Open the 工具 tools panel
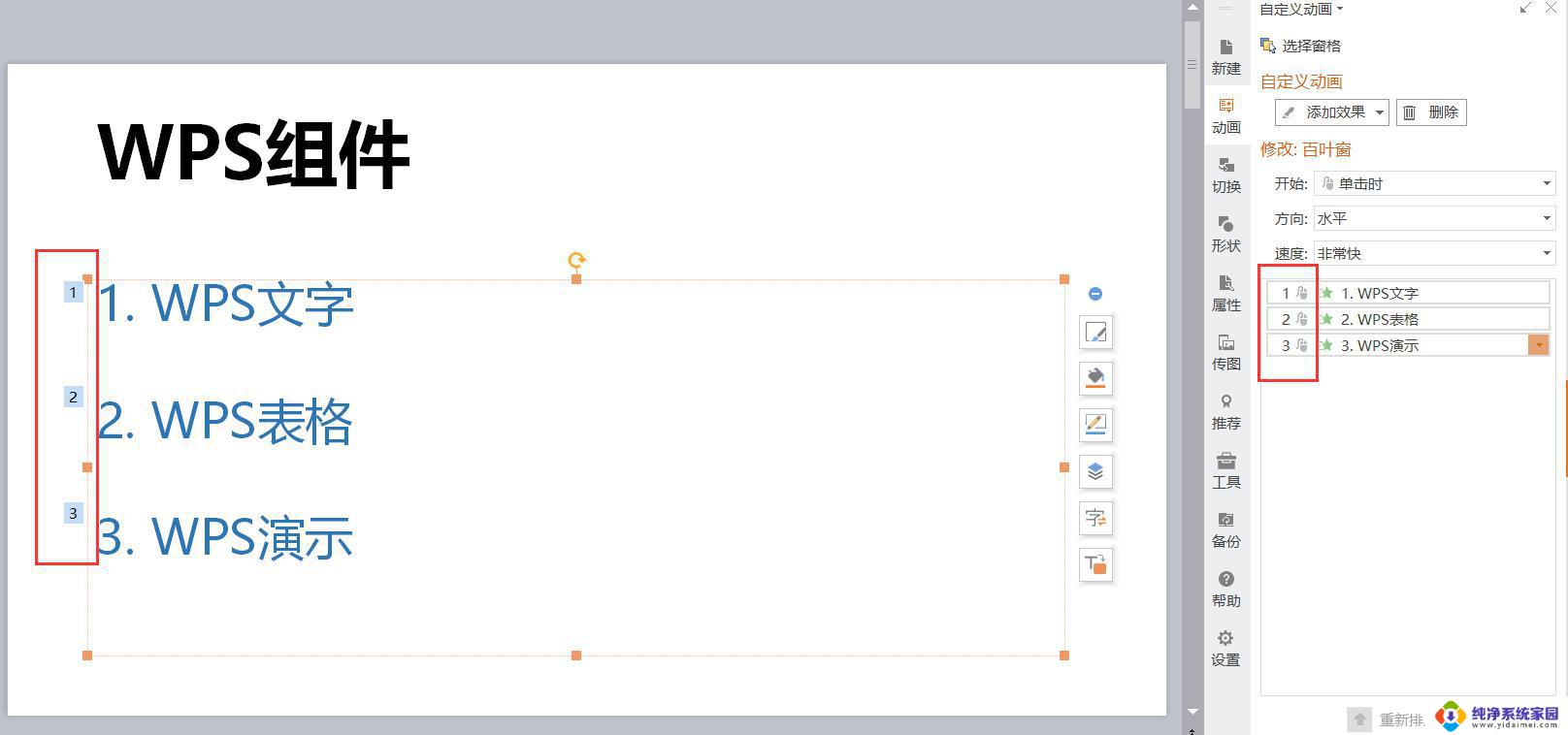 [1225, 470]
